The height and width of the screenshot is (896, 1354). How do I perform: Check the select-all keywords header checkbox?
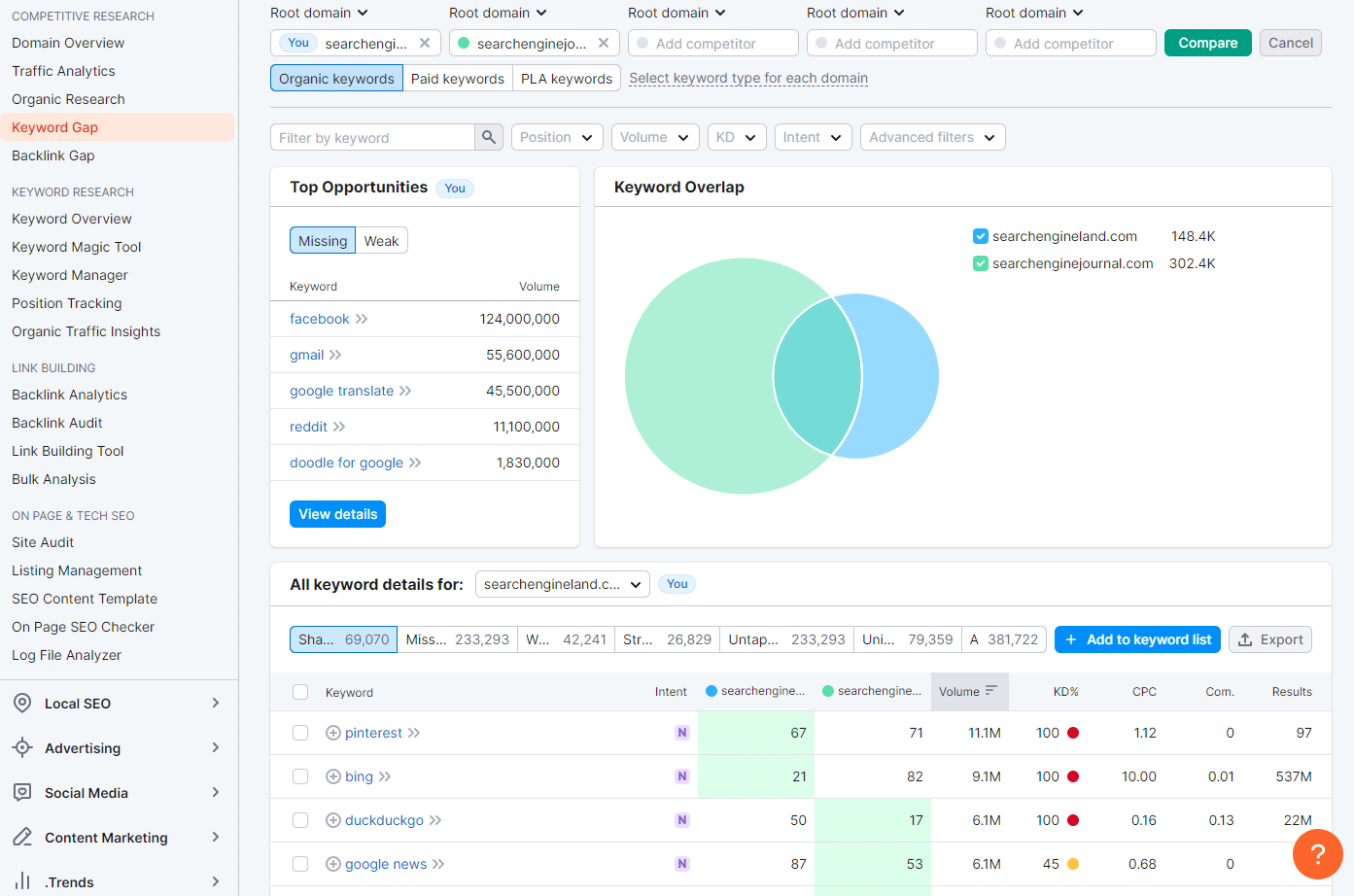(300, 692)
